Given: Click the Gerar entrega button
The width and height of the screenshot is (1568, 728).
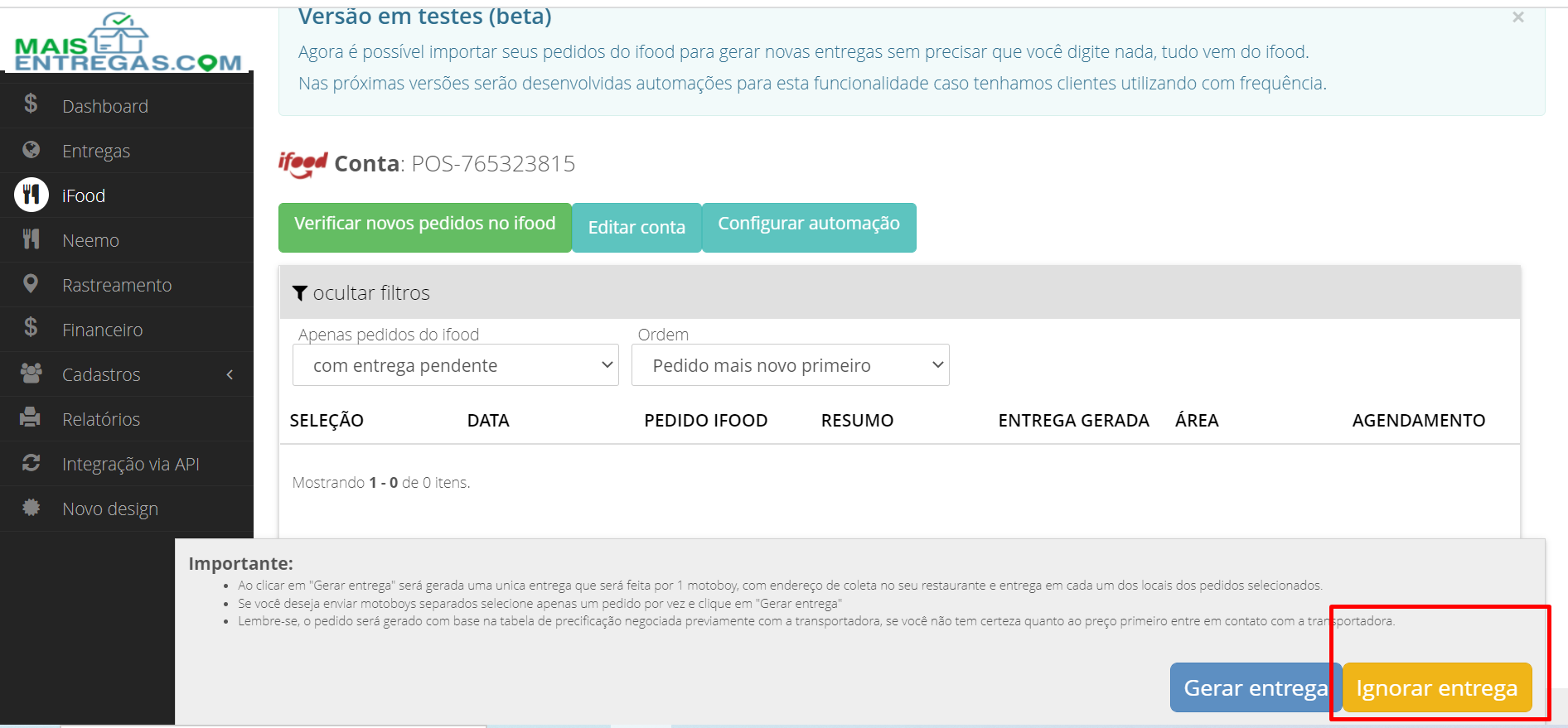Looking at the screenshot, I should coord(1255,687).
